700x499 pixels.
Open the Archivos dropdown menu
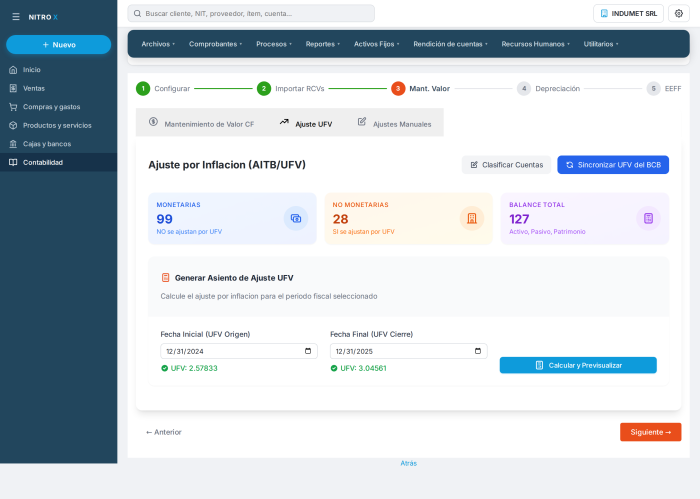pos(158,44)
